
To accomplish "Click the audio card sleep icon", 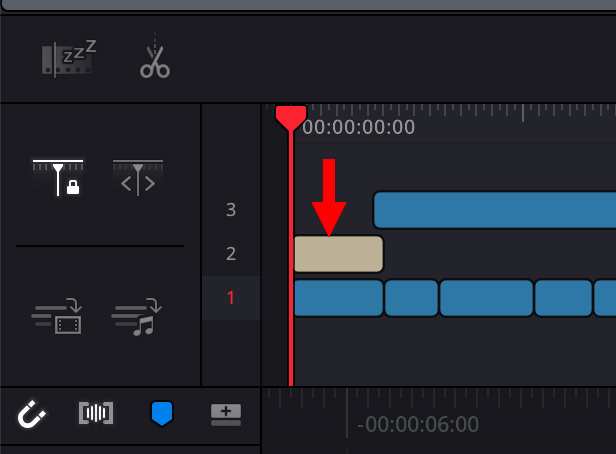I will point(68,58).
